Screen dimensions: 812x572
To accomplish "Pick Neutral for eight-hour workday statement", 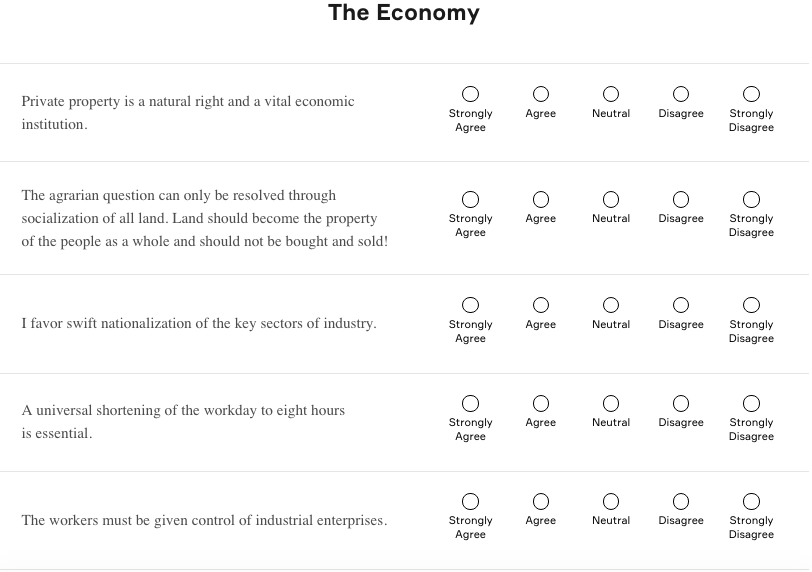I will click(611, 403).
